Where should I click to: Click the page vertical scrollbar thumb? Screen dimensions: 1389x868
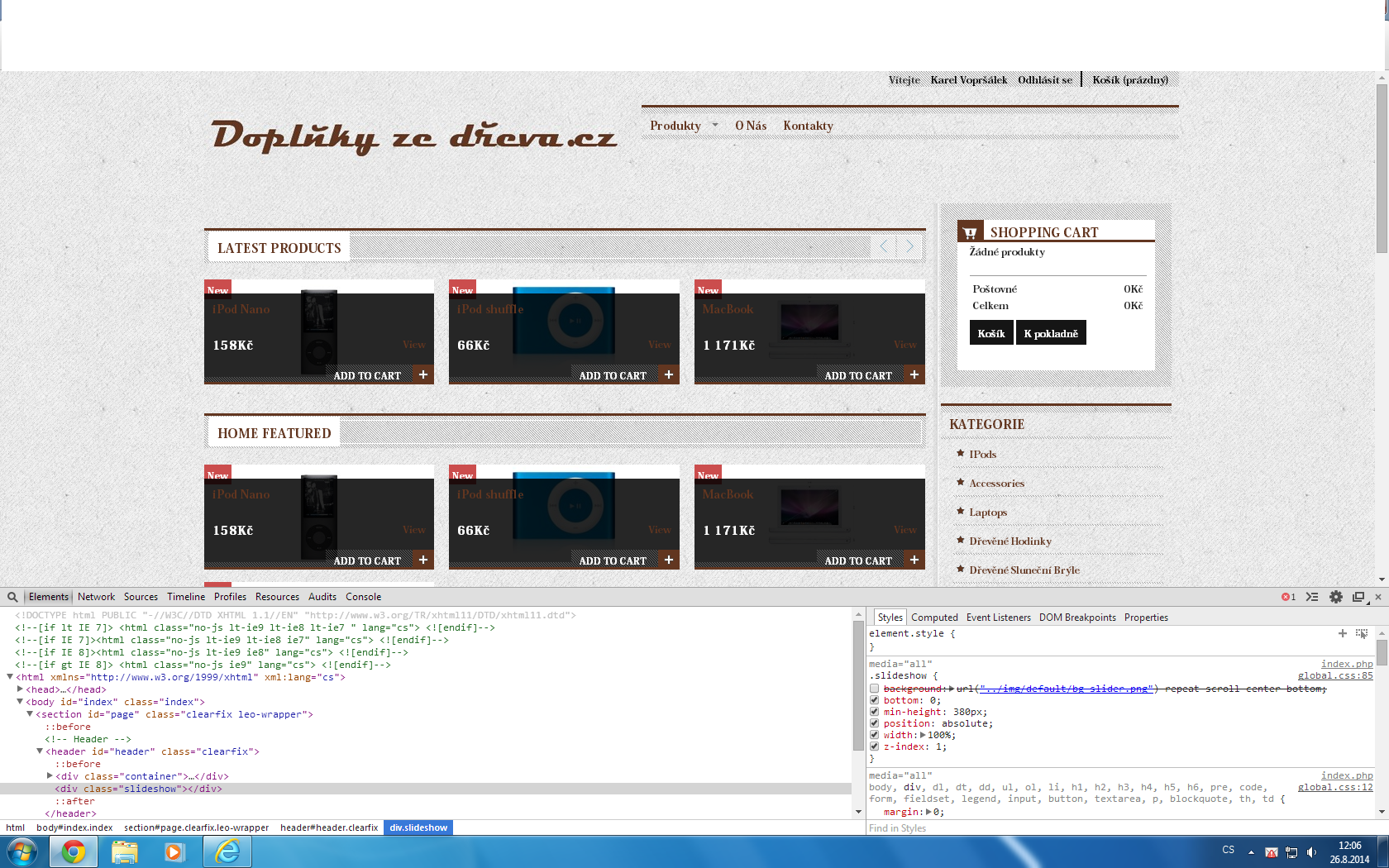tap(1382, 169)
